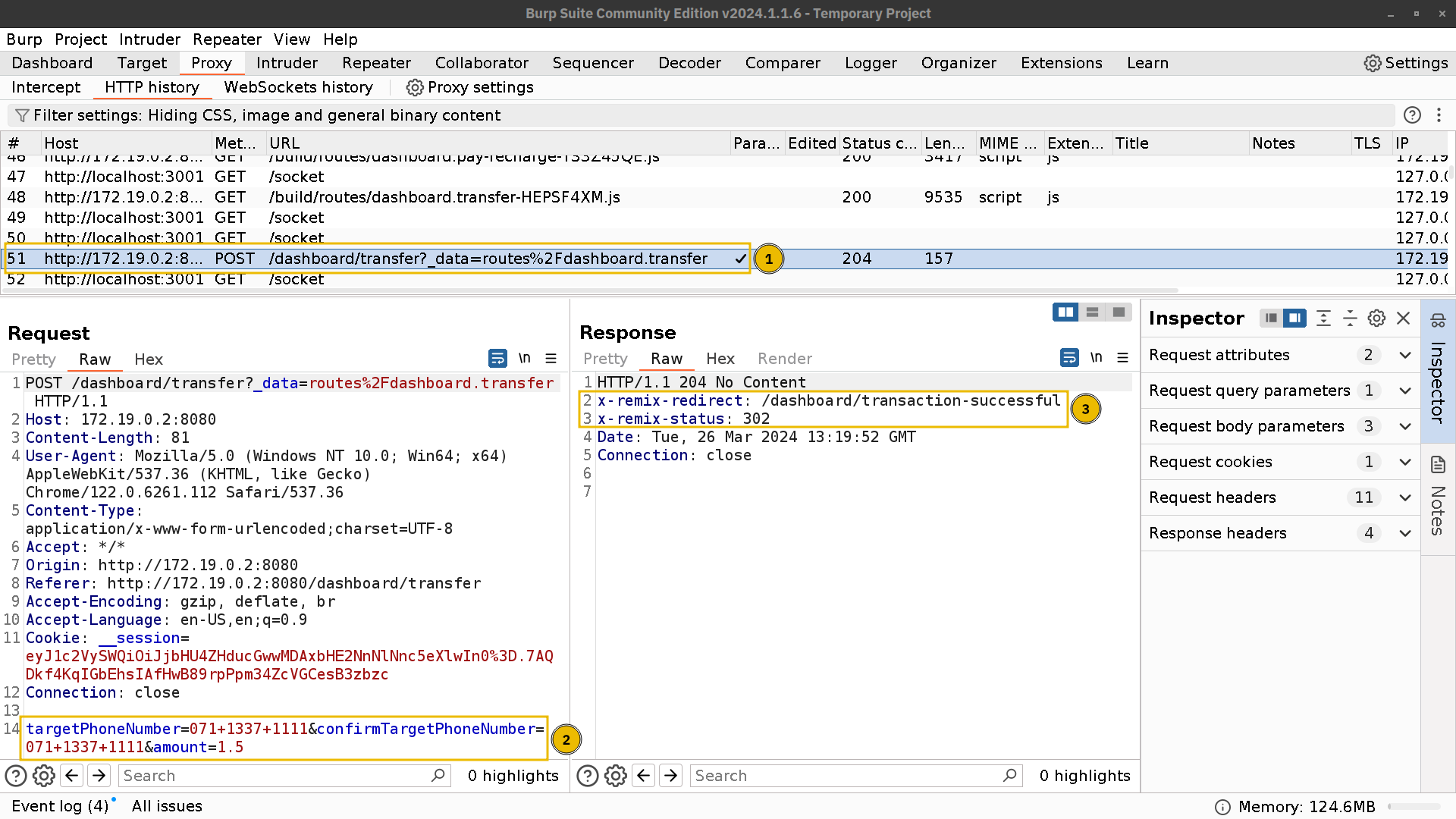
Task: Expand Request cookies in the Inspector
Action: click(1404, 462)
